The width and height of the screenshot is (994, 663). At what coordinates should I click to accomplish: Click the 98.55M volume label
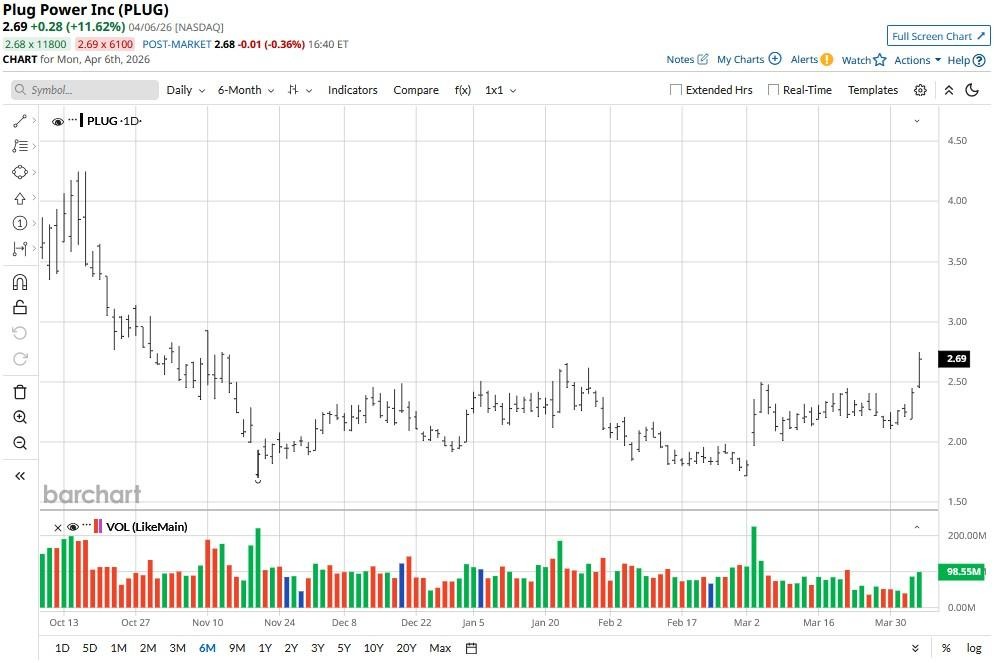click(962, 571)
